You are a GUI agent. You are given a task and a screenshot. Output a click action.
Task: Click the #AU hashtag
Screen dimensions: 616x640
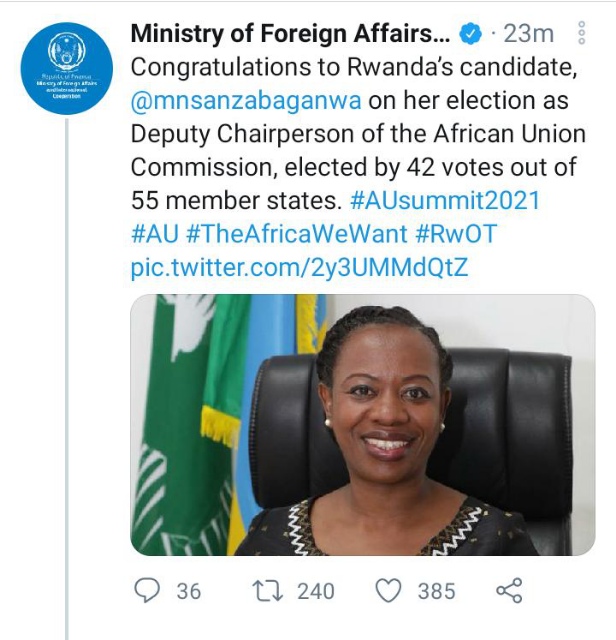[154, 234]
